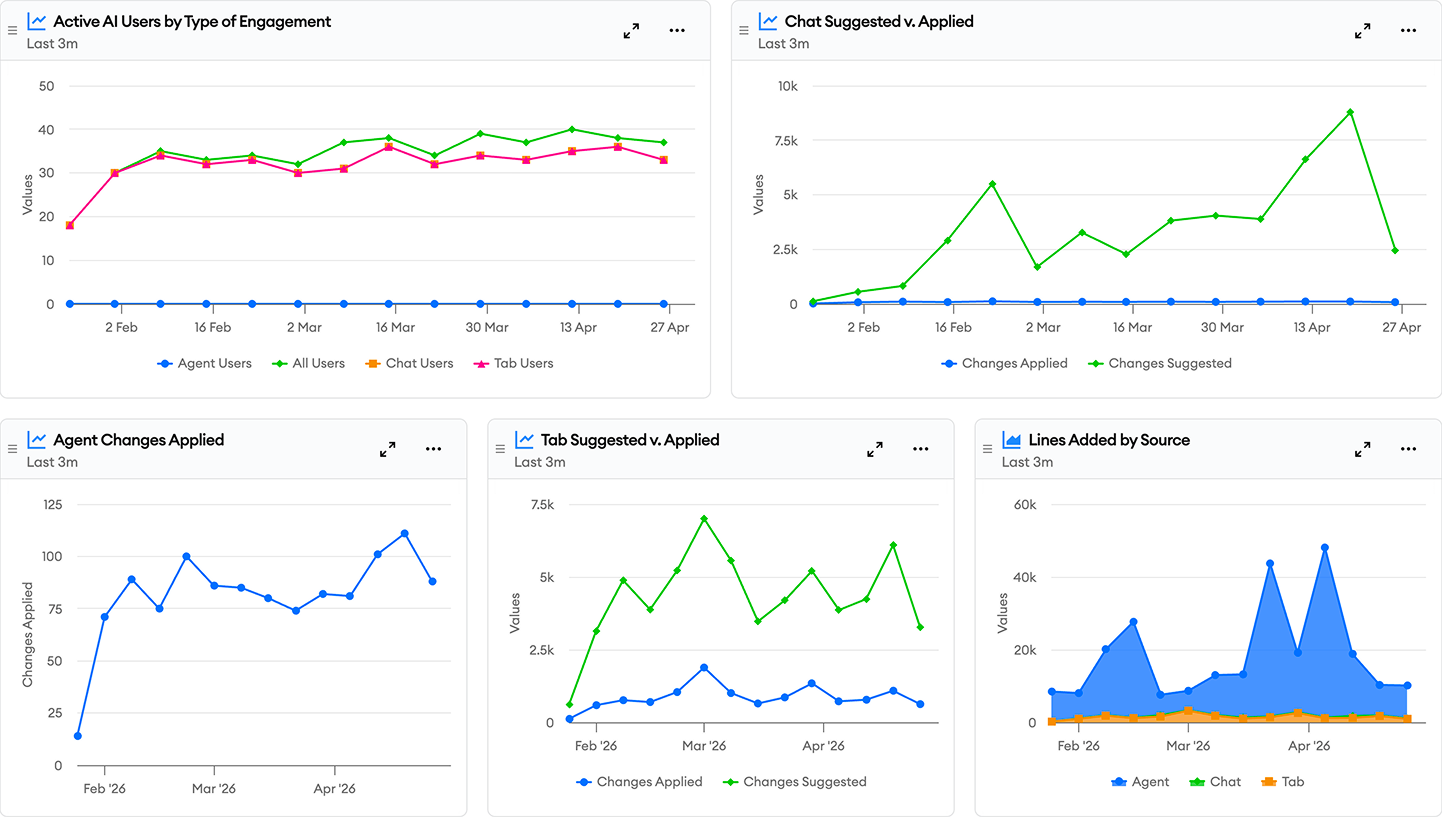Click the Agent lines peak point near Apr '26

point(1325,548)
